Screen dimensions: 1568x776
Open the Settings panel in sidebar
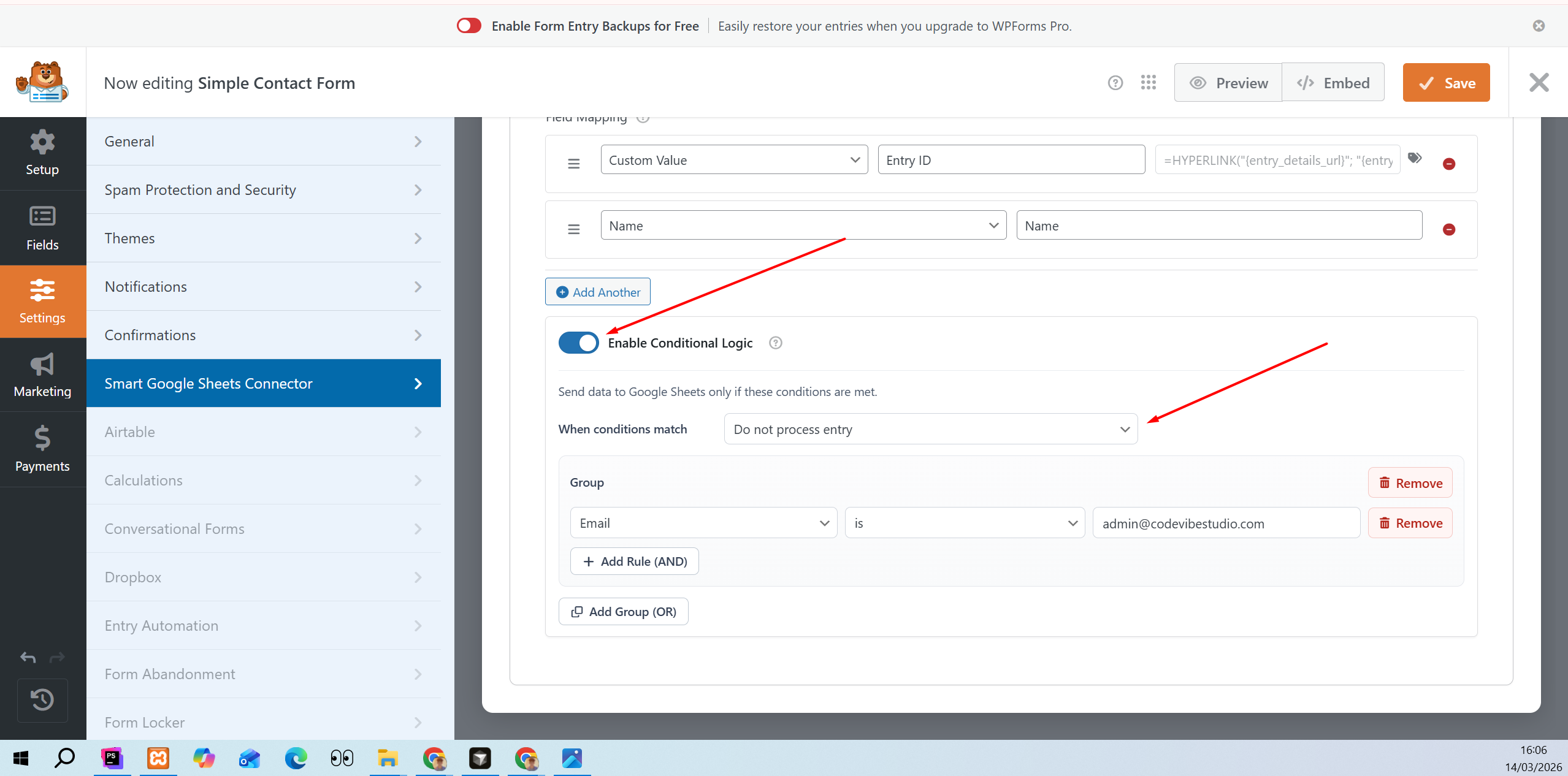[x=42, y=302]
